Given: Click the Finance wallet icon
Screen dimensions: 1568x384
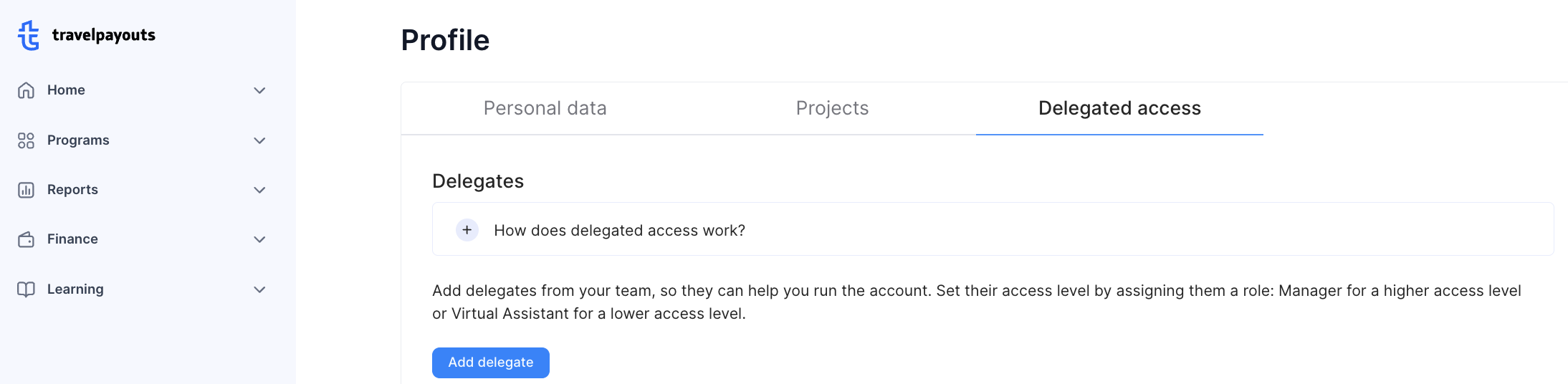Looking at the screenshot, I should pos(26,239).
